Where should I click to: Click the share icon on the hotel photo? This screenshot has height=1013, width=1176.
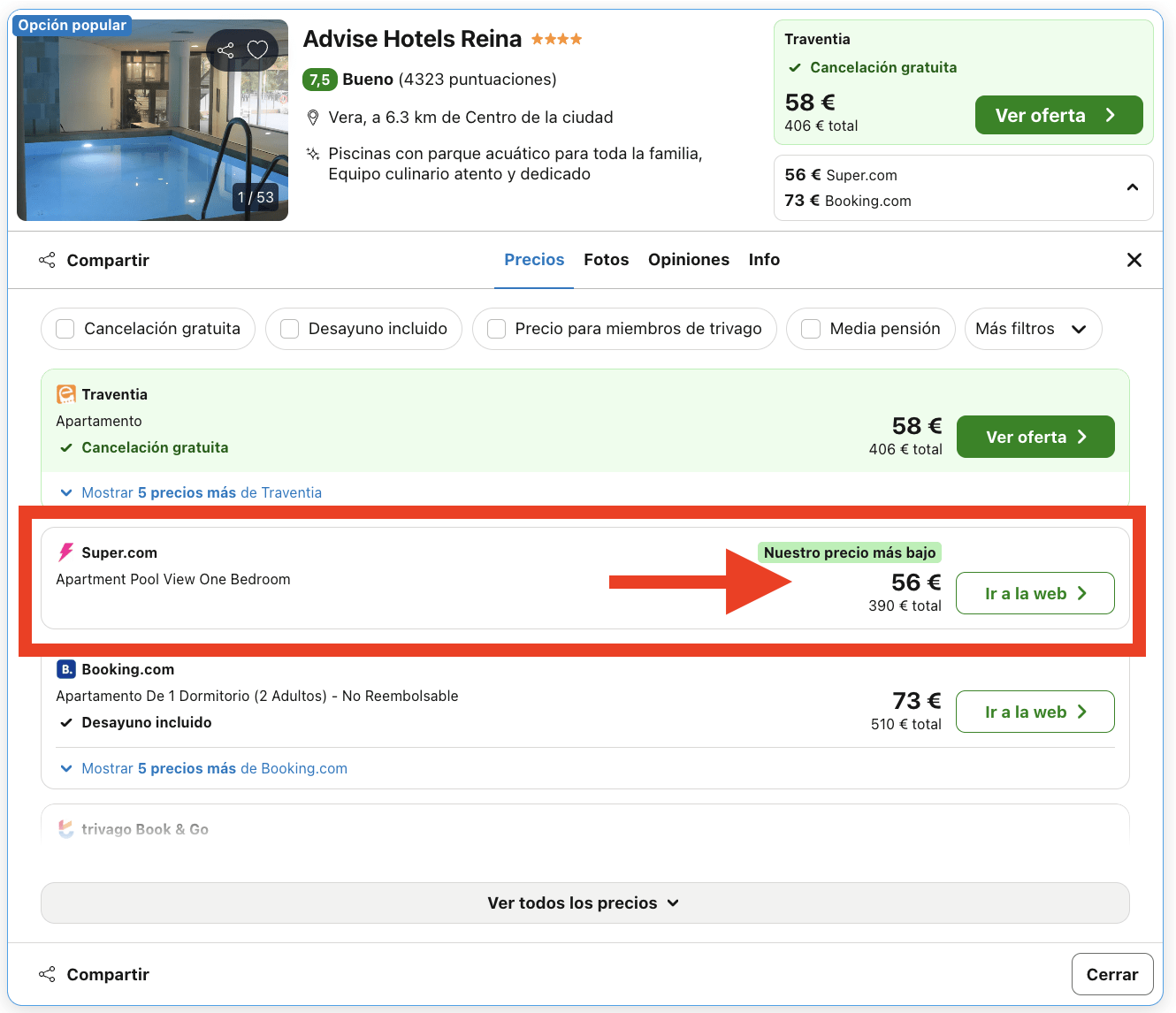(226, 50)
